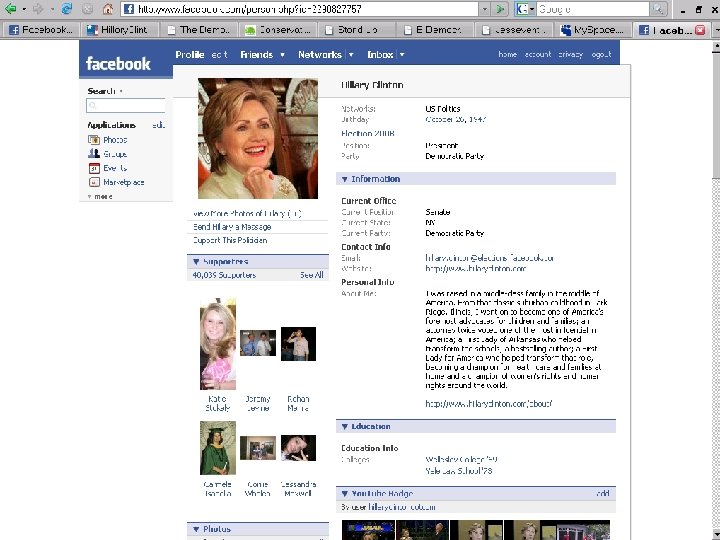Click the add link in YouTube Badge header
This screenshot has width=720, height=540.
(603, 493)
